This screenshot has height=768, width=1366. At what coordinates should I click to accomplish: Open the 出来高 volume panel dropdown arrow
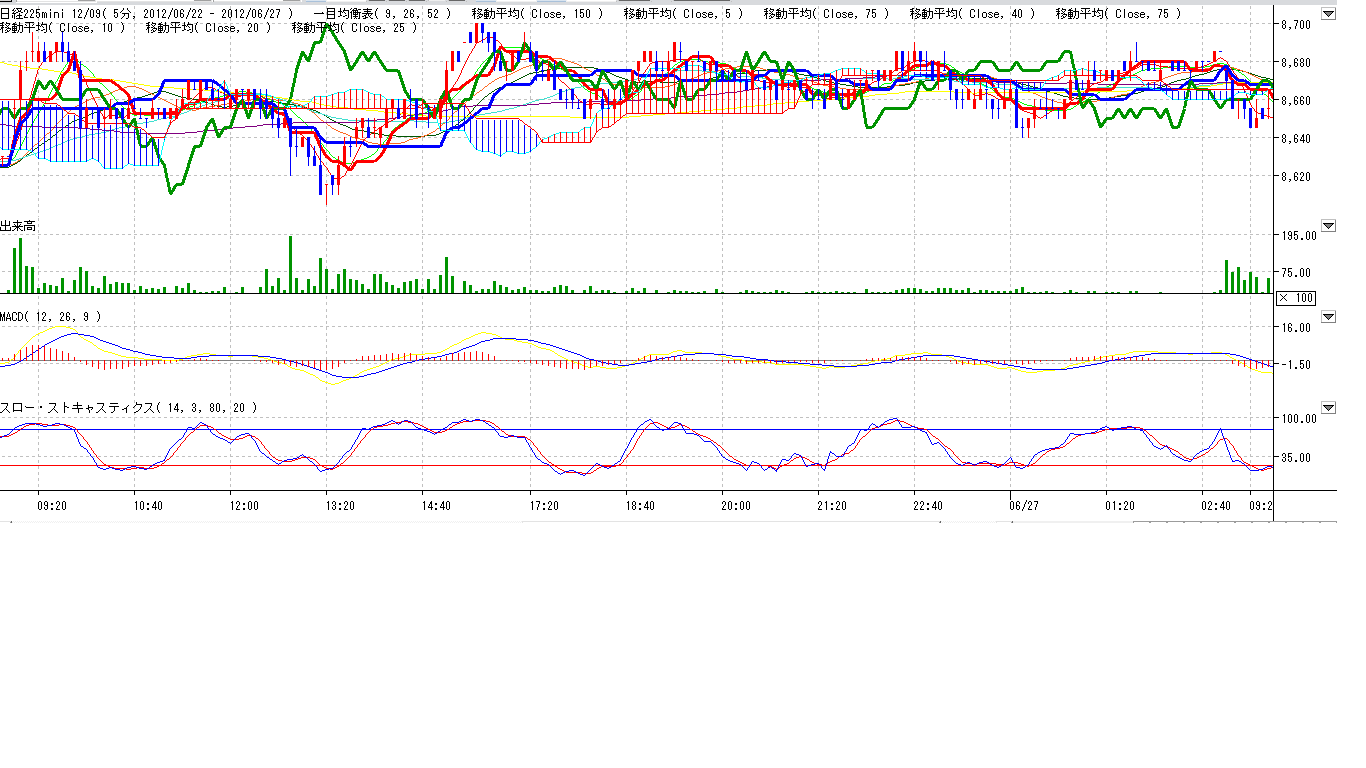click(1328, 226)
